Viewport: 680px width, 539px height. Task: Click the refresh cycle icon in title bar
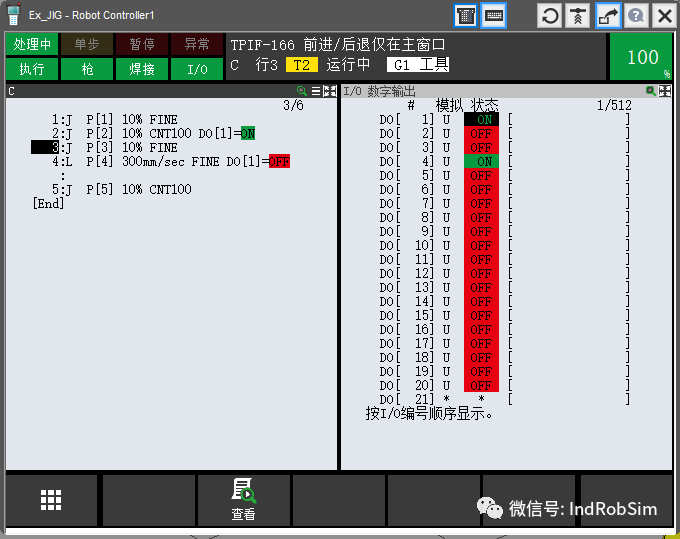550,16
